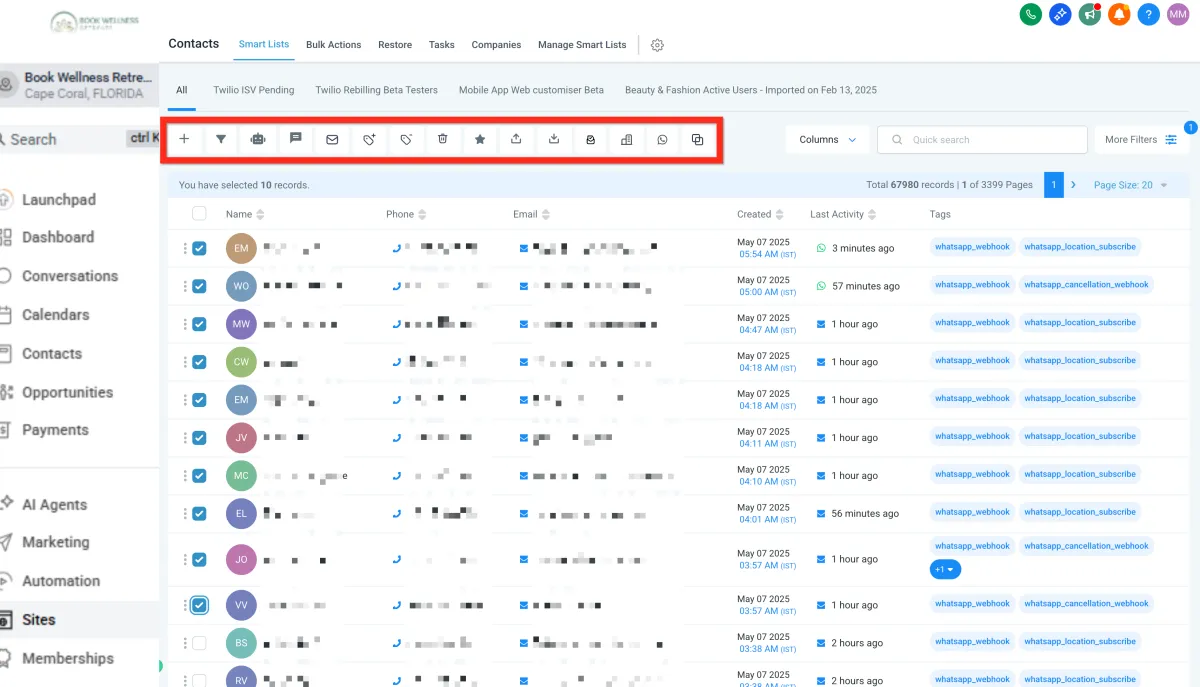This screenshot has width=1200, height=687.
Task: Open the Restore tab
Action: click(395, 45)
